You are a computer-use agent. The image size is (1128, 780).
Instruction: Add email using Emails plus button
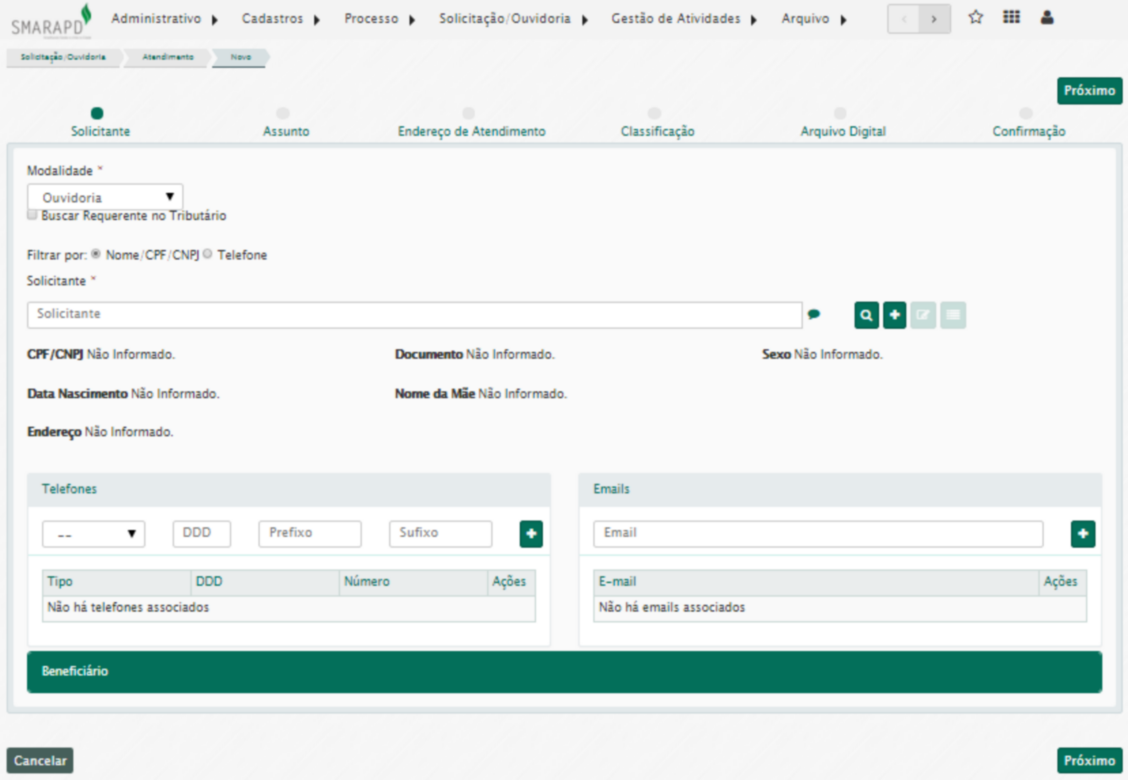[1082, 534]
